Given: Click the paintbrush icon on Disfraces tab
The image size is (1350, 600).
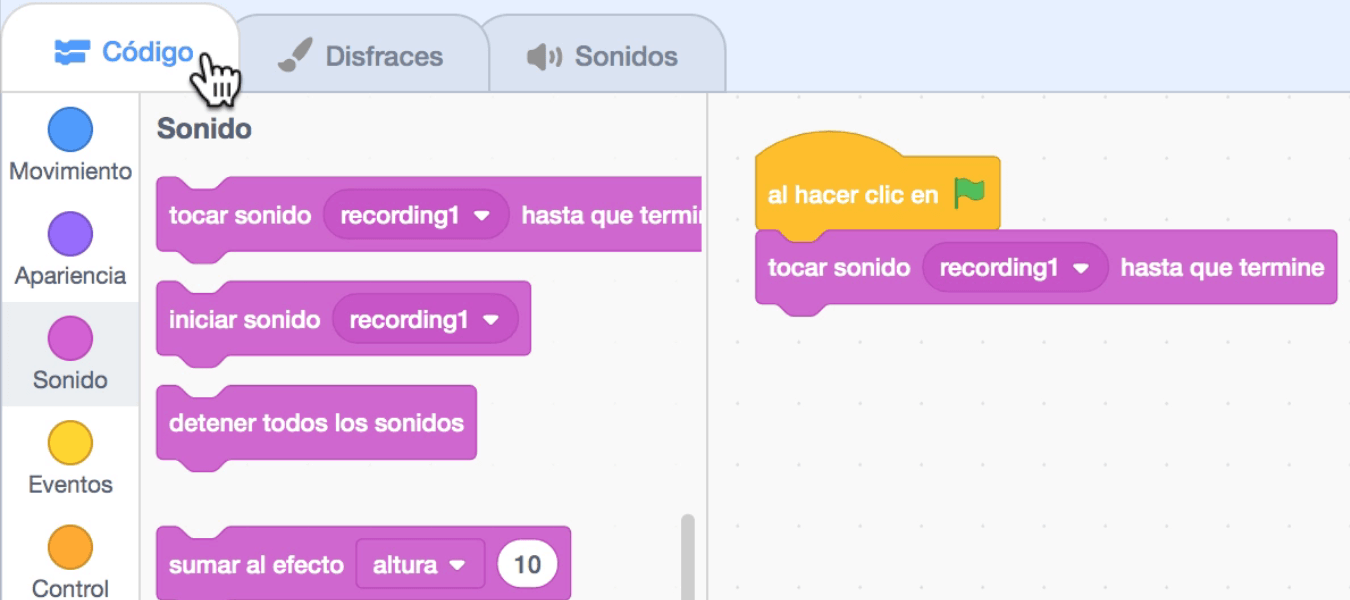Looking at the screenshot, I should [x=295, y=56].
